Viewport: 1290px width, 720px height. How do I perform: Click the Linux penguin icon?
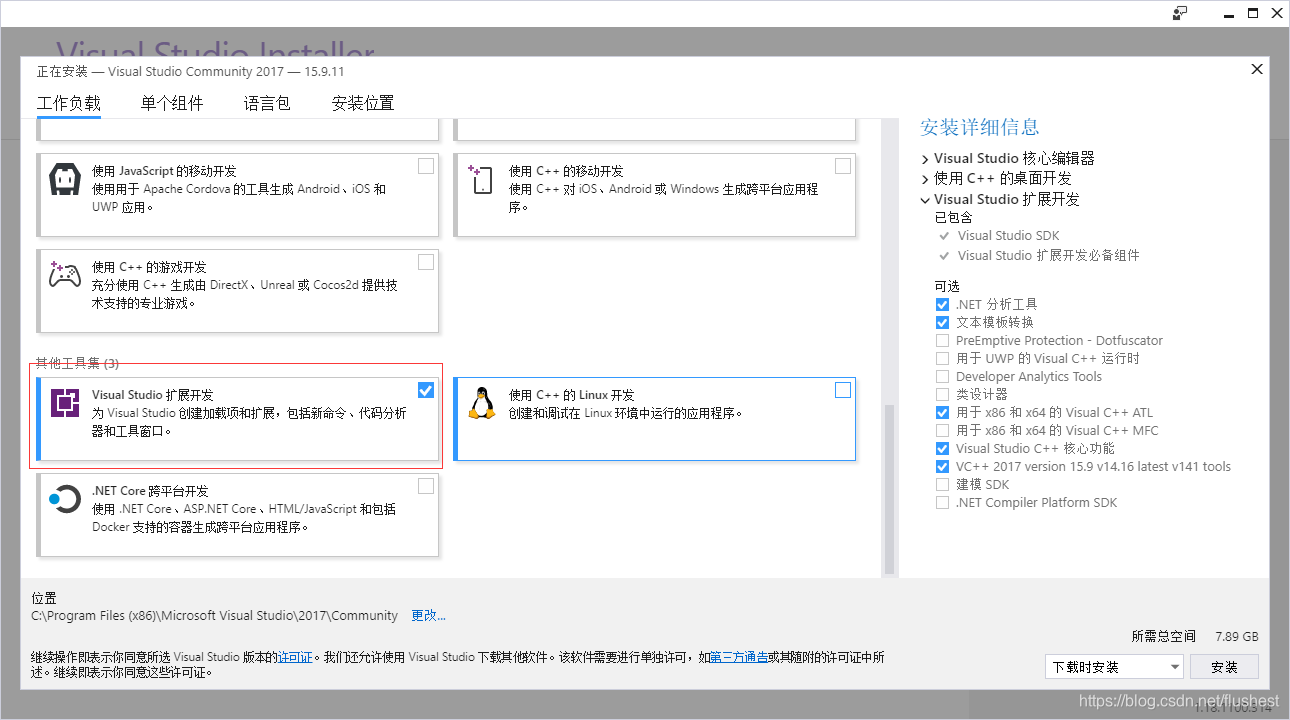[482, 404]
